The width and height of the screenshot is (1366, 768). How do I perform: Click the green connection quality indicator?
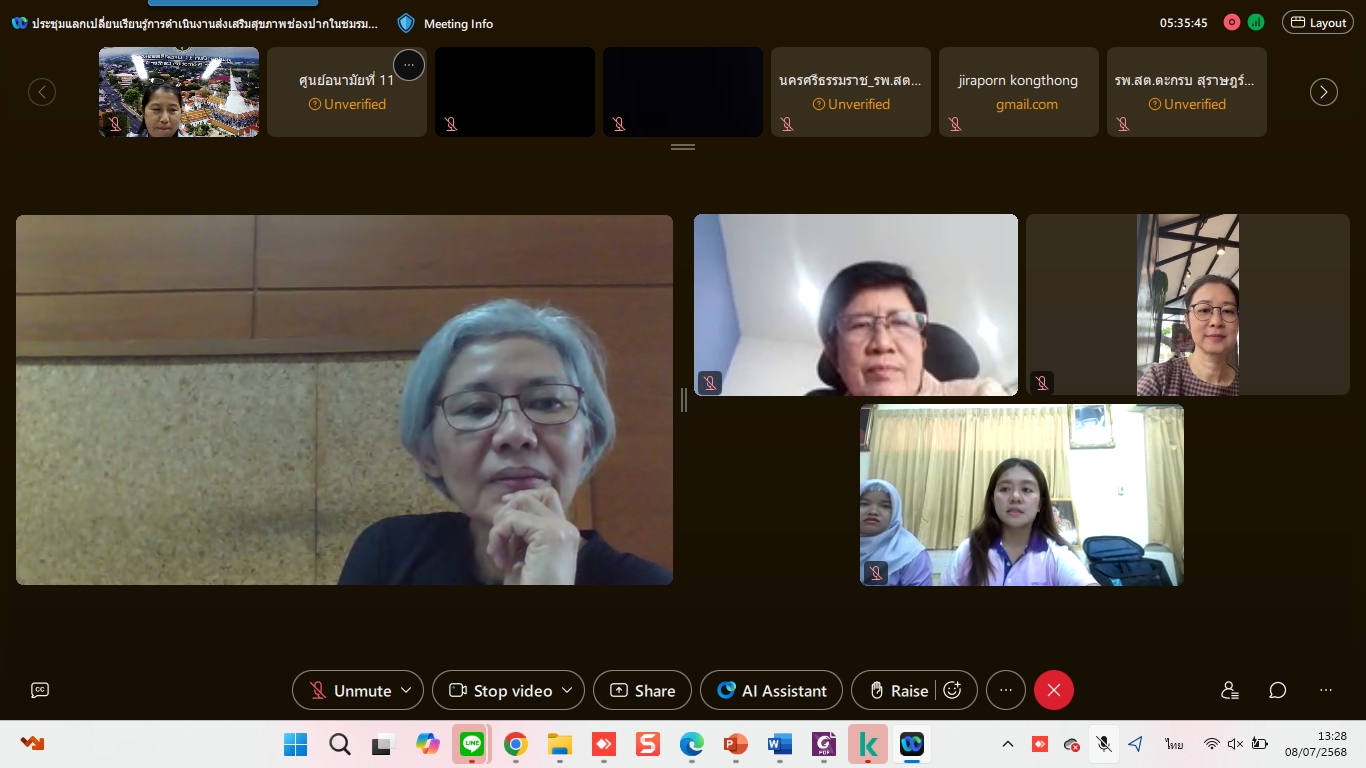[x=1256, y=22]
